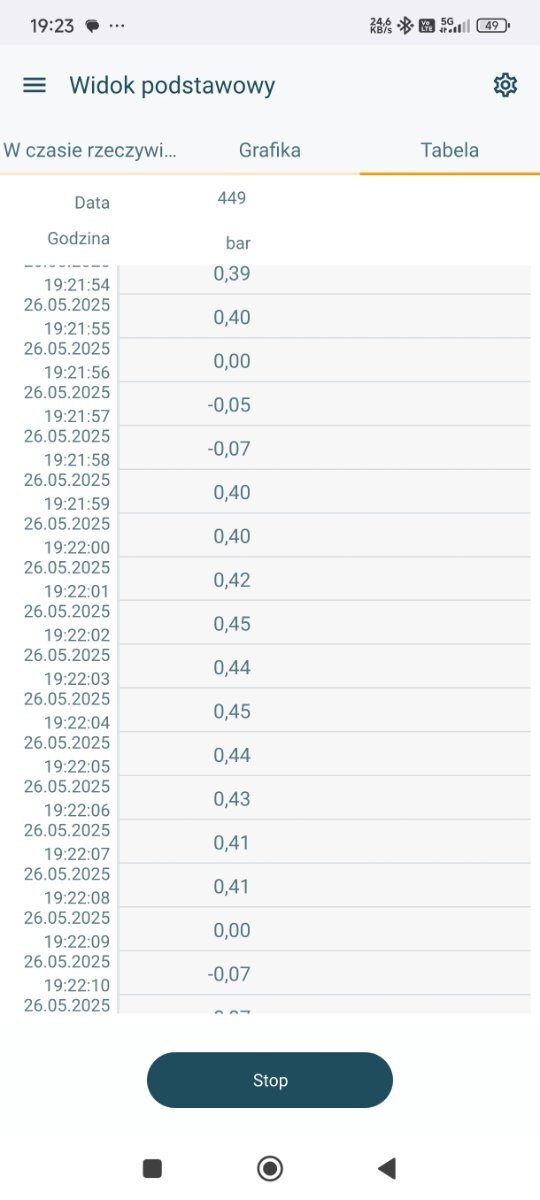Tap the 0,42 value at 19:22:01

coord(232,580)
